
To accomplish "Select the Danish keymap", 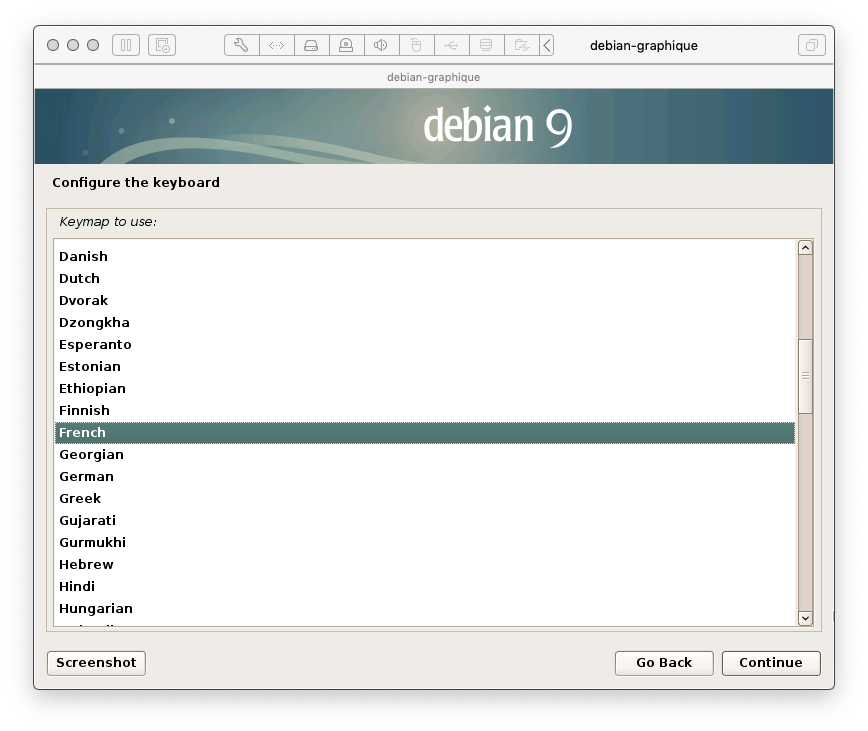I will click(425, 256).
